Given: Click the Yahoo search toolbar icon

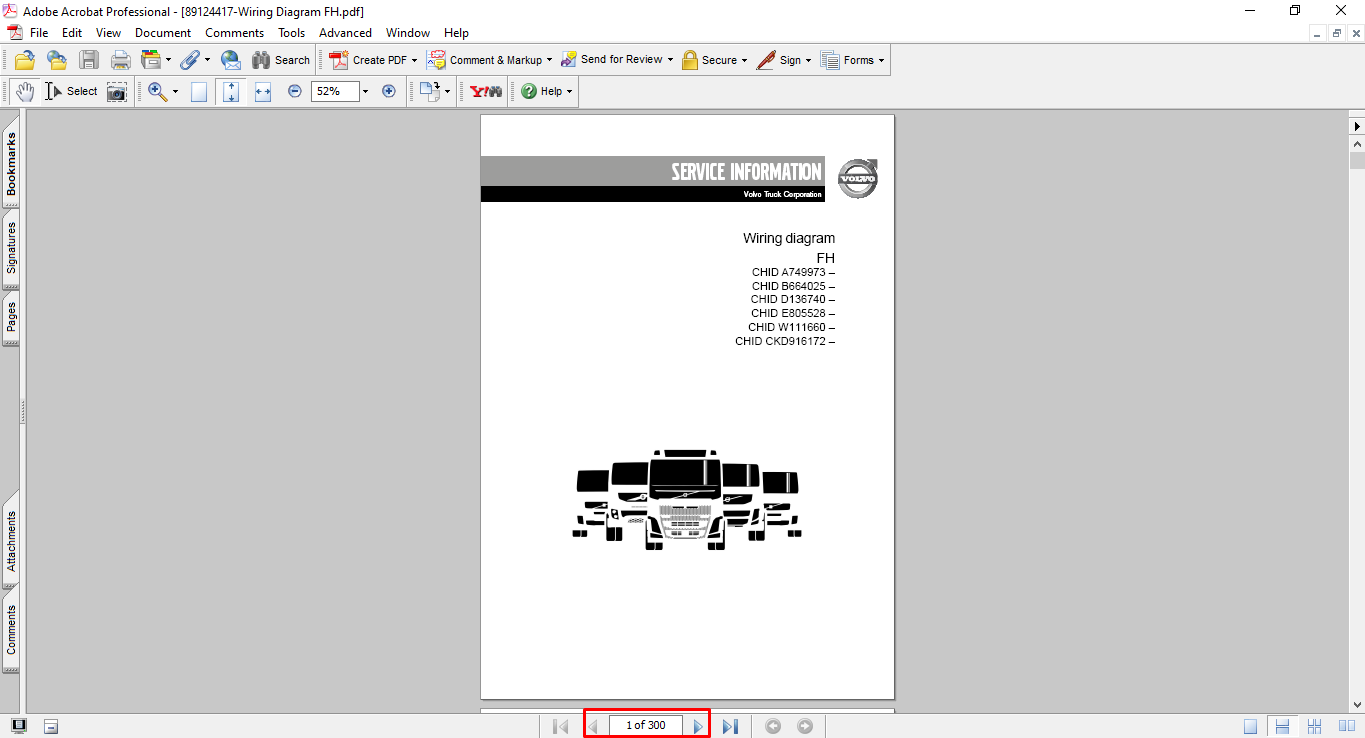Looking at the screenshot, I should coord(486,91).
